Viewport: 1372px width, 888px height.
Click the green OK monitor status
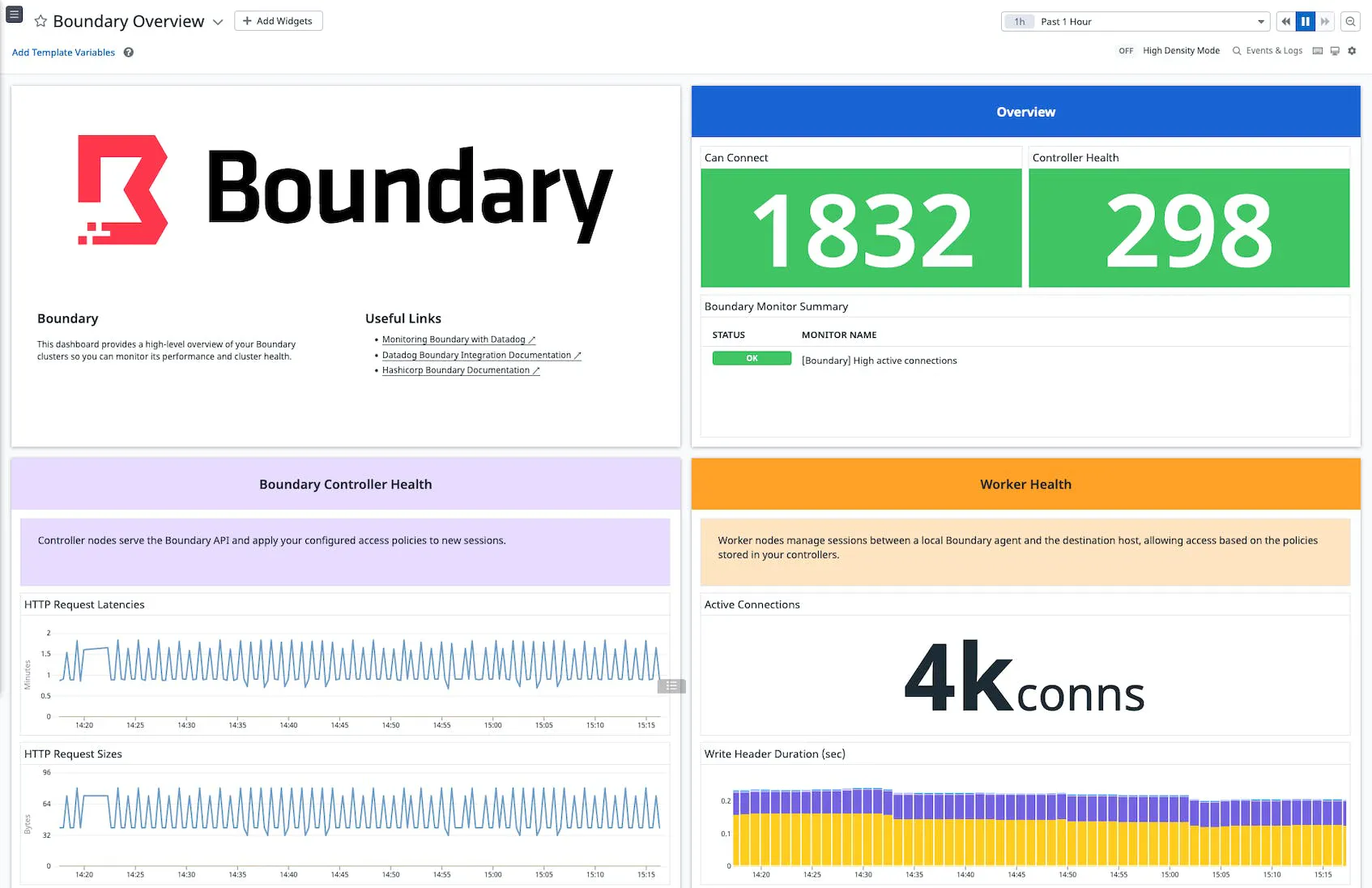point(752,358)
